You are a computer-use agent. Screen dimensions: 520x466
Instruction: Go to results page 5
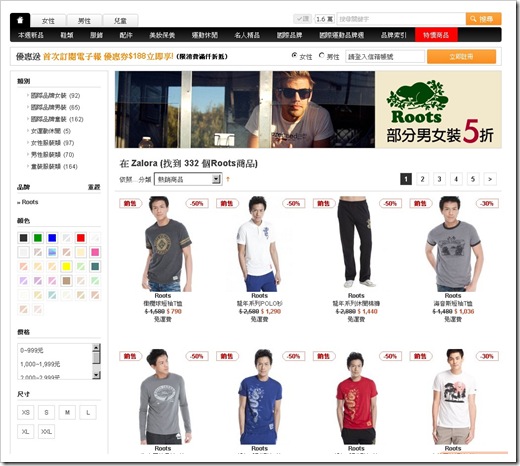(x=473, y=179)
